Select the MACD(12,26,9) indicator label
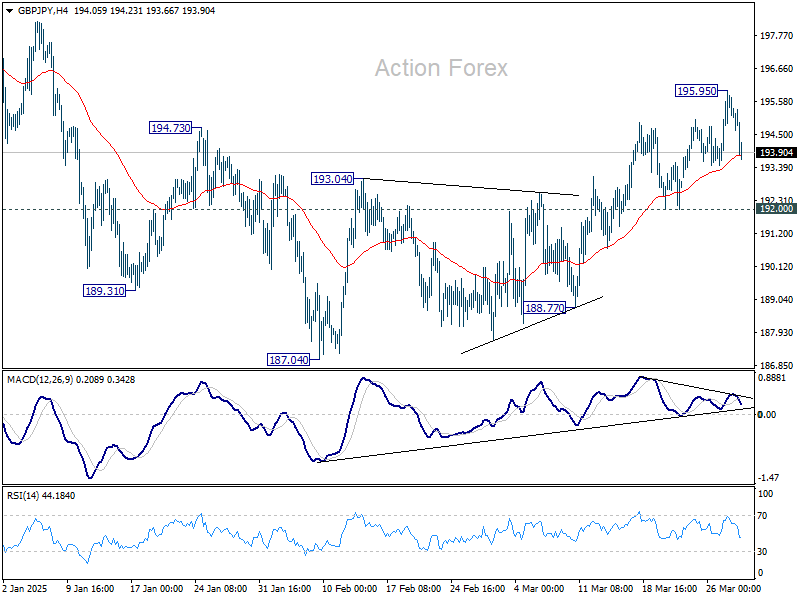 pos(40,380)
